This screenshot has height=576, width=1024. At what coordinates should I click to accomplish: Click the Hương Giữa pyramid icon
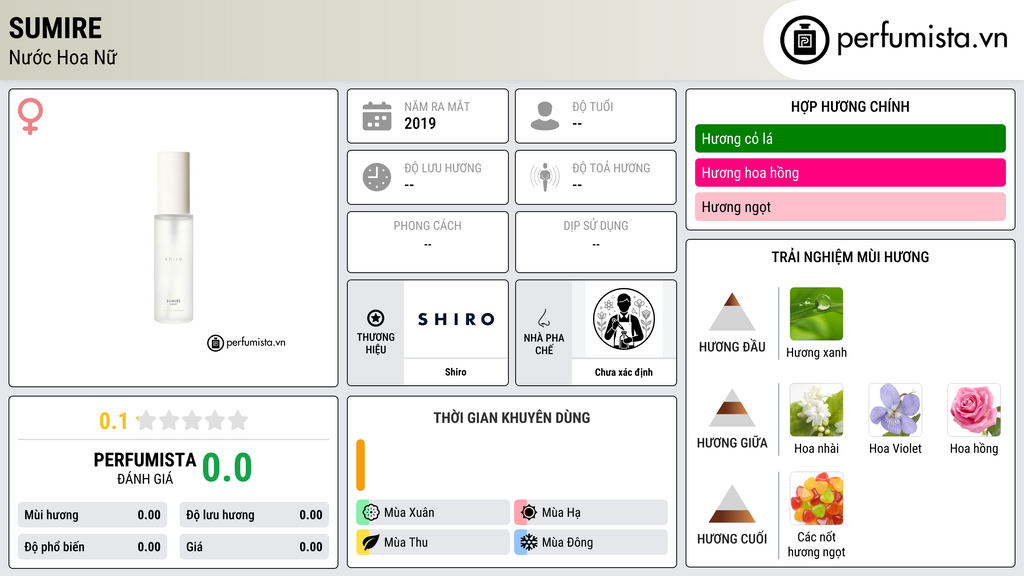tap(732, 408)
